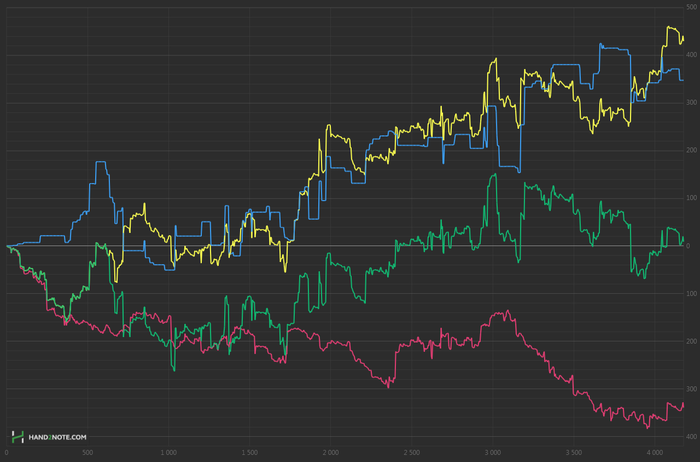Click the 0 label on the right vertical axis

pos(690,246)
